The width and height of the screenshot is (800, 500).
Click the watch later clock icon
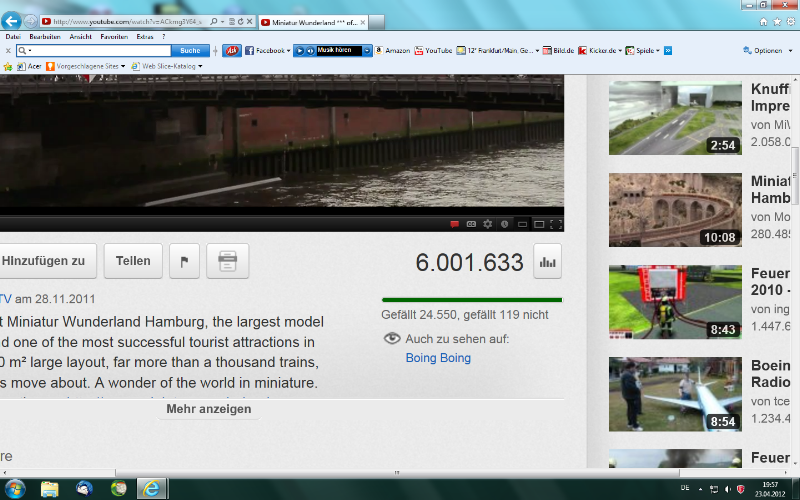[505, 223]
